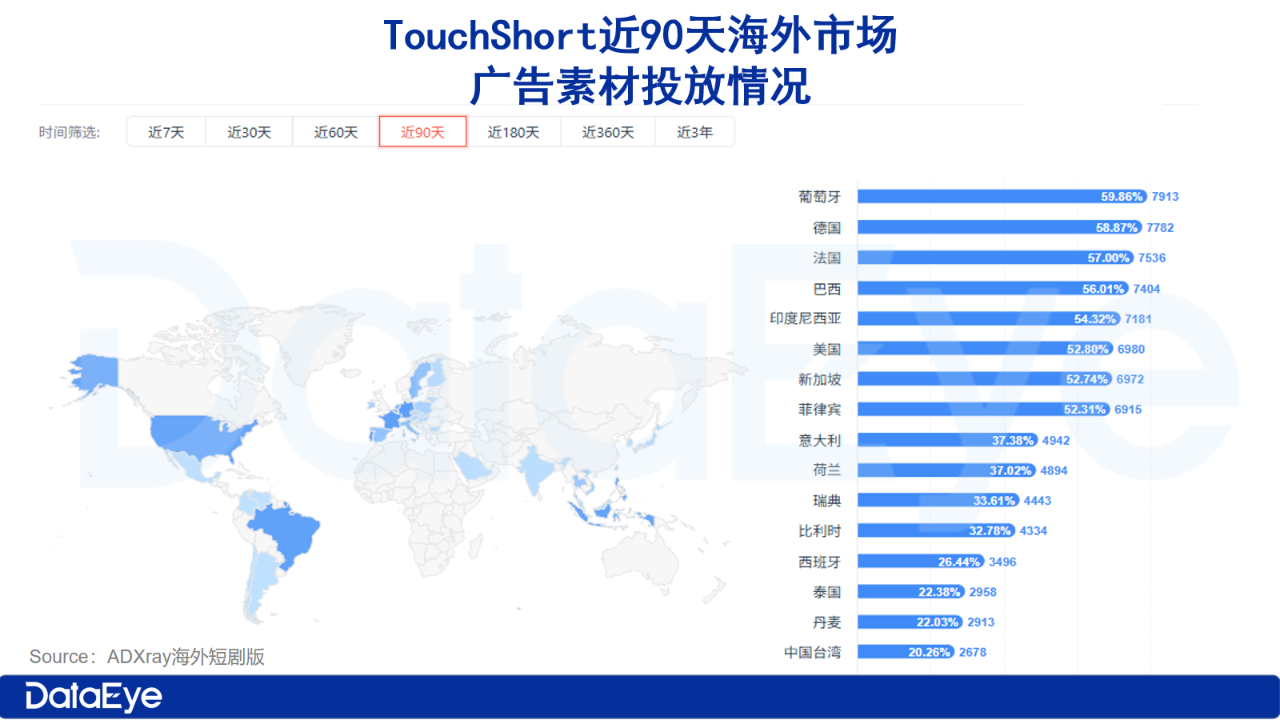
Task: Select the 意大利 37.38% bar
Action: (x=948, y=440)
